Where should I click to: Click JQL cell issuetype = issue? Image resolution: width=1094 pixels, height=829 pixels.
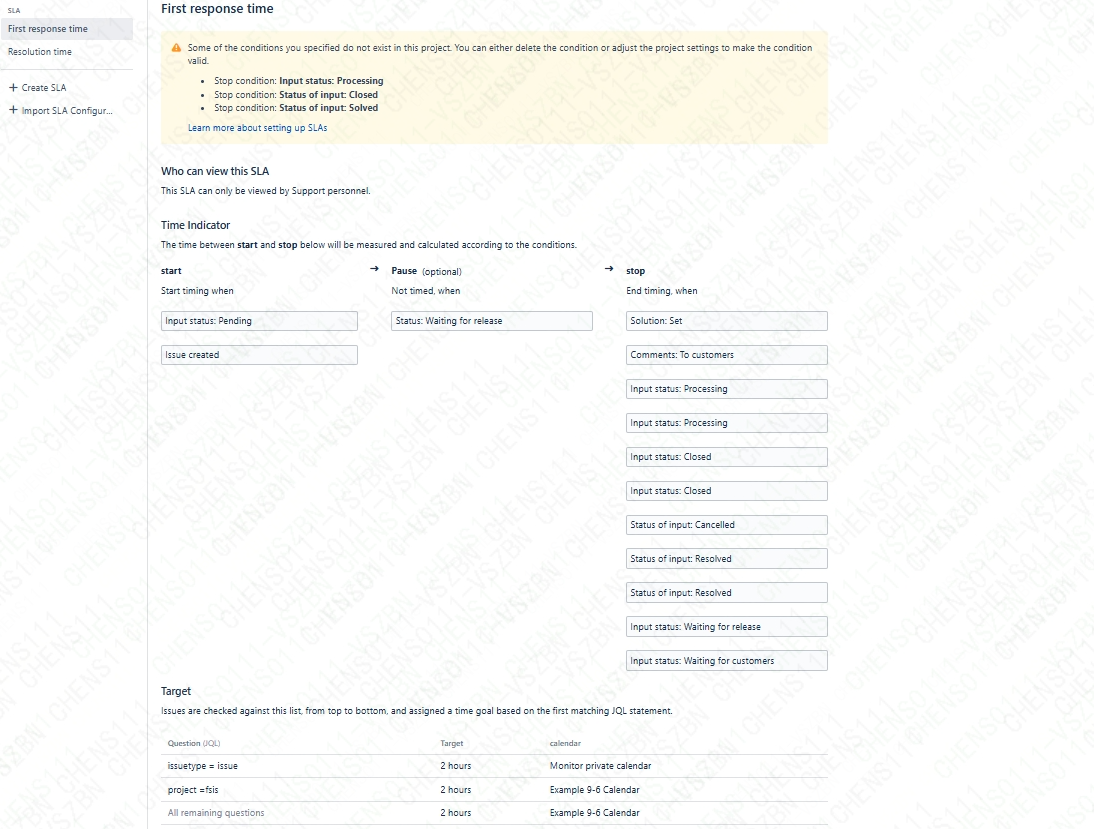pos(202,766)
